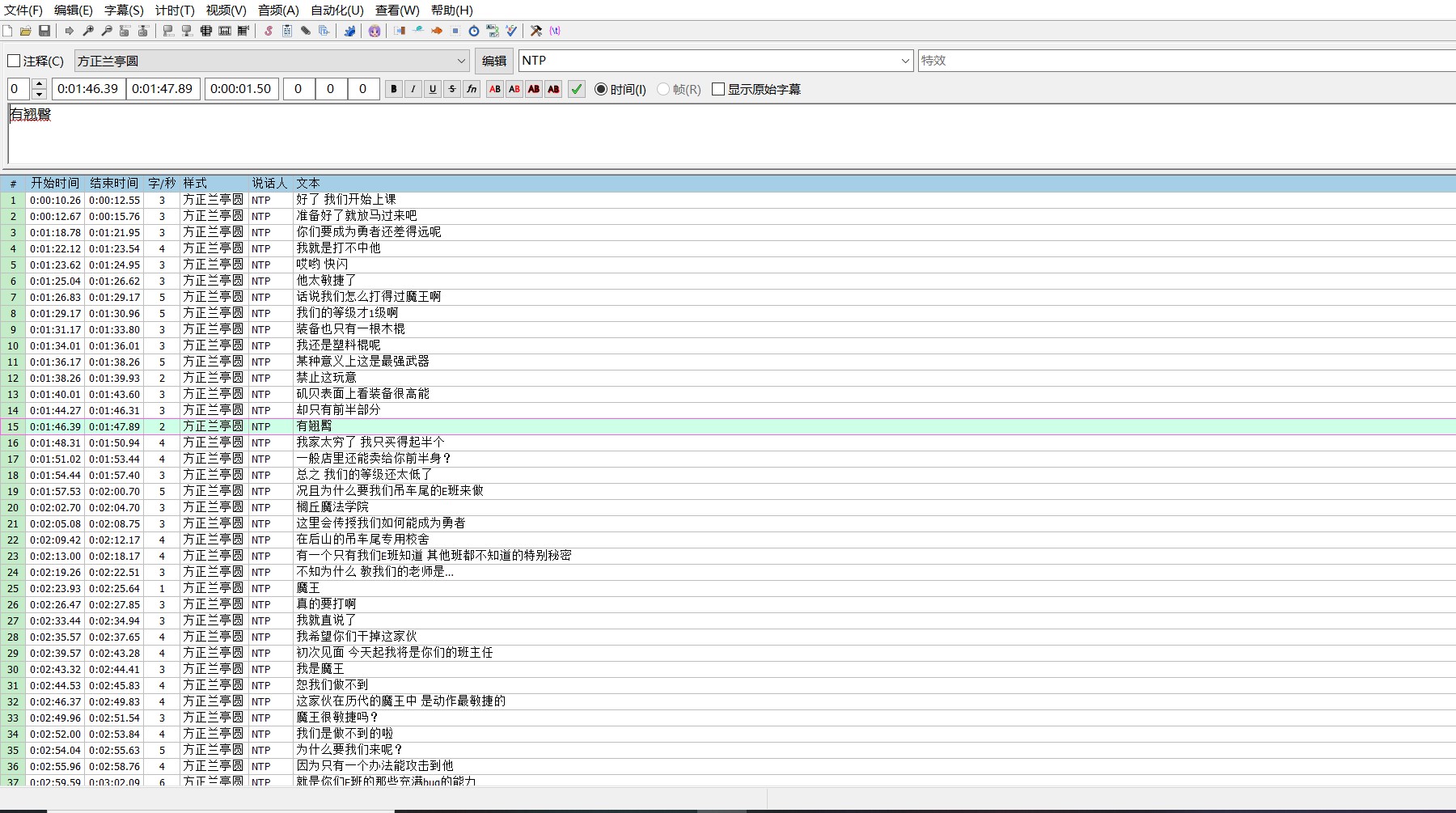1456x813 pixels.
Task: Click the end time field 0:01:47.89
Action: coord(163,89)
